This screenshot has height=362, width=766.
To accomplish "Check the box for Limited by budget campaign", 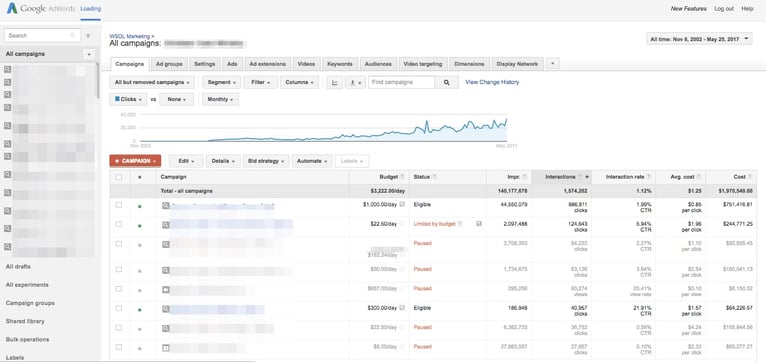I will click(x=119, y=224).
